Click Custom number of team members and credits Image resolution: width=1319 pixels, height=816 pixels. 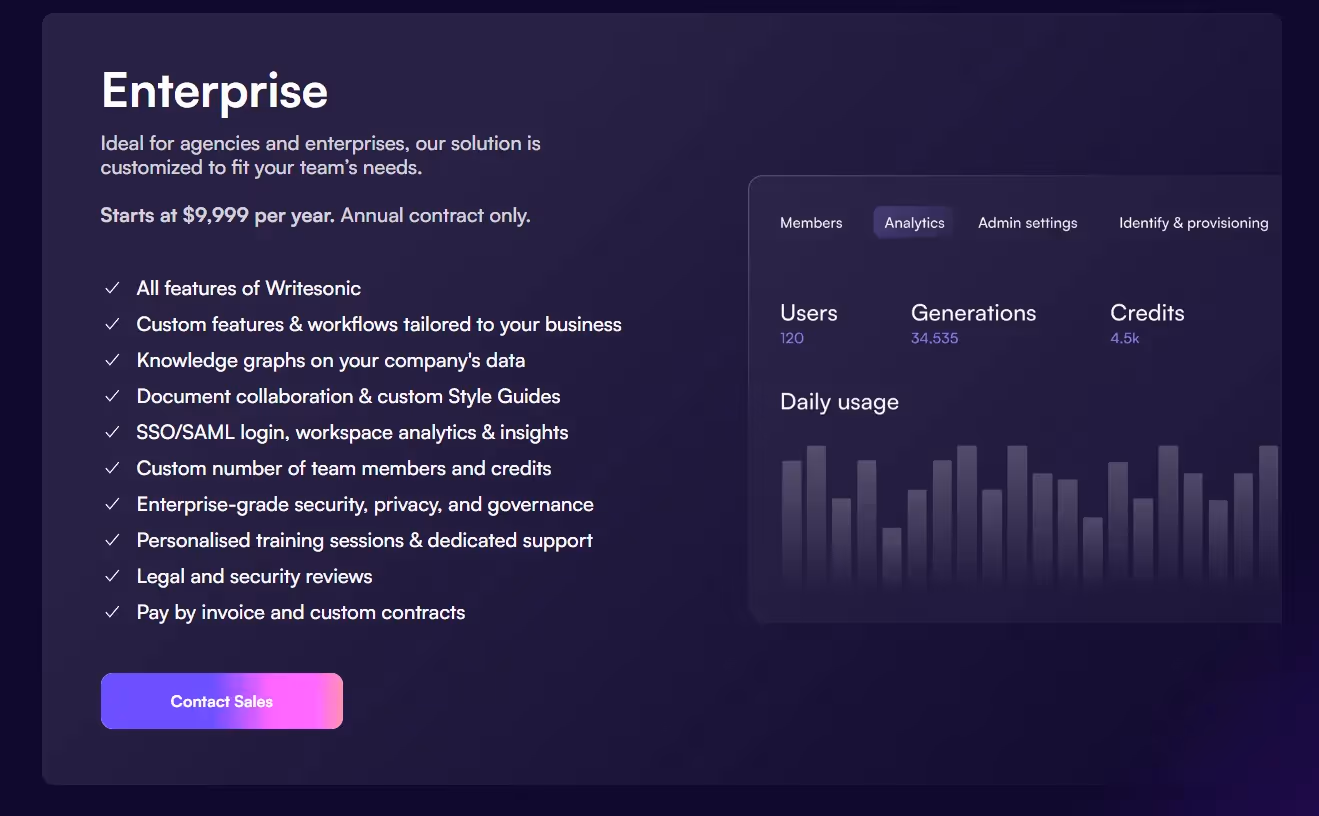point(344,468)
